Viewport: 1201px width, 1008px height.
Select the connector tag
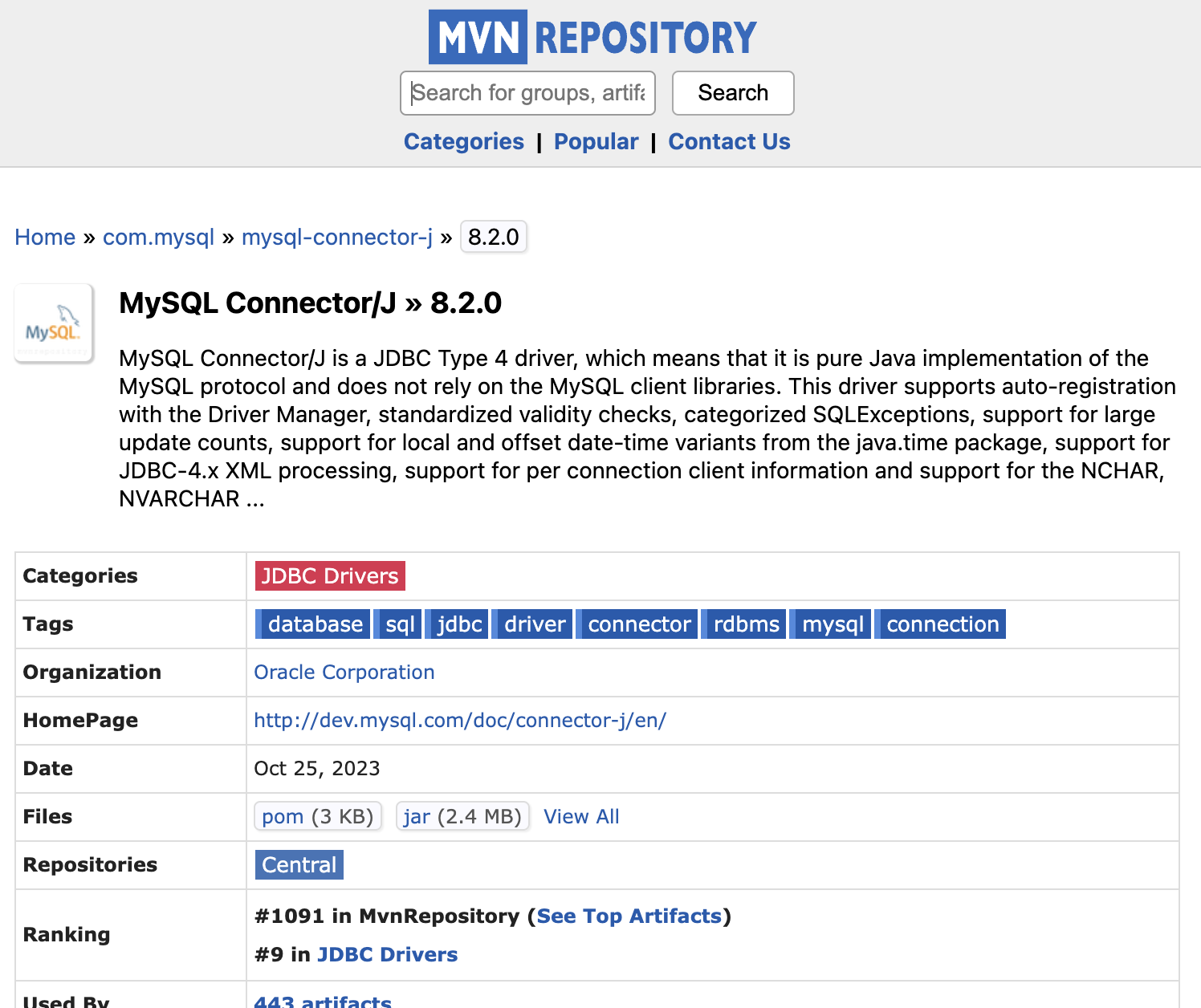point(637,624)
